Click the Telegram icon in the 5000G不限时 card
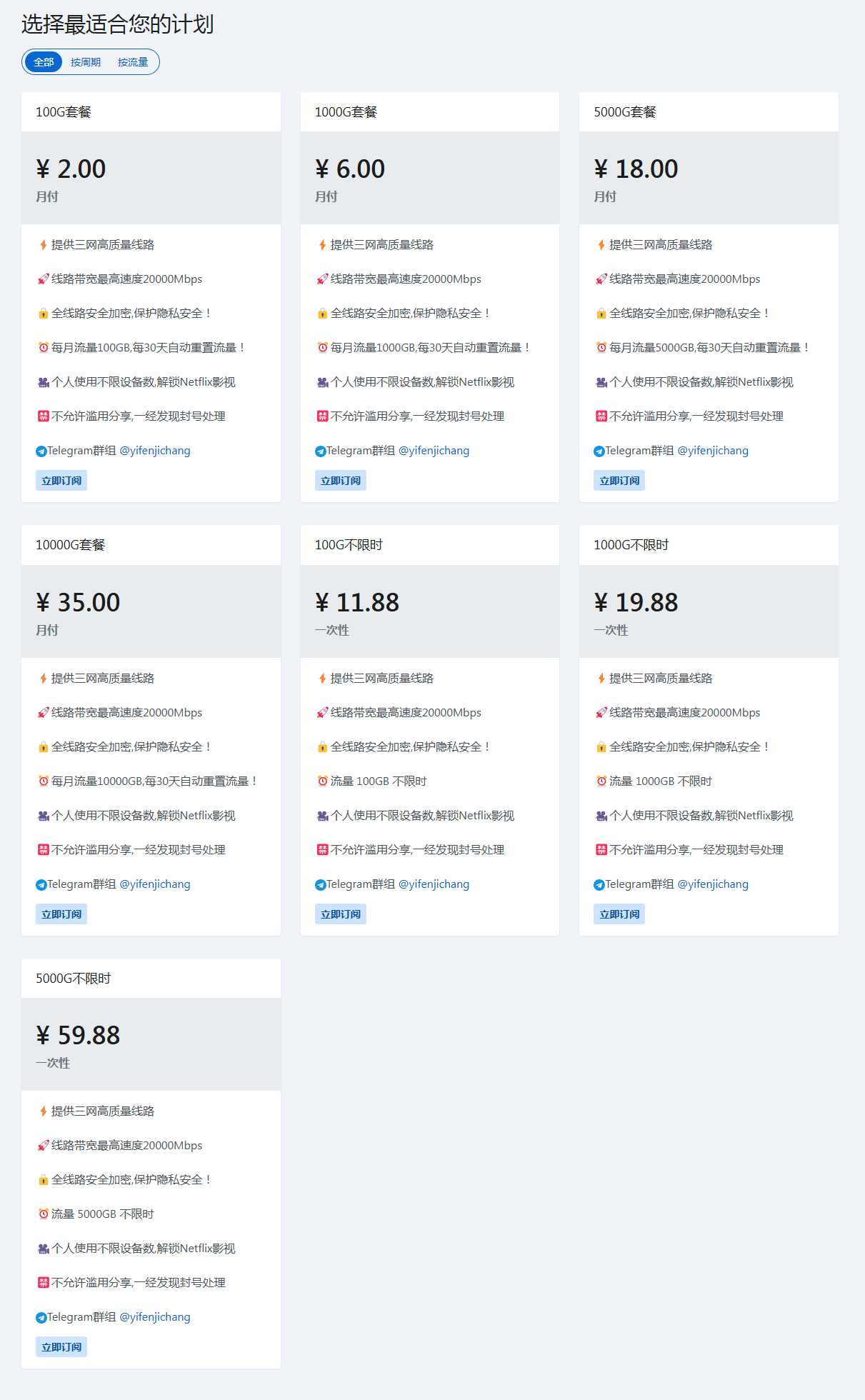Viewport: 865px width, 1400px height. pyautogui.click(x=41, y=1318)
